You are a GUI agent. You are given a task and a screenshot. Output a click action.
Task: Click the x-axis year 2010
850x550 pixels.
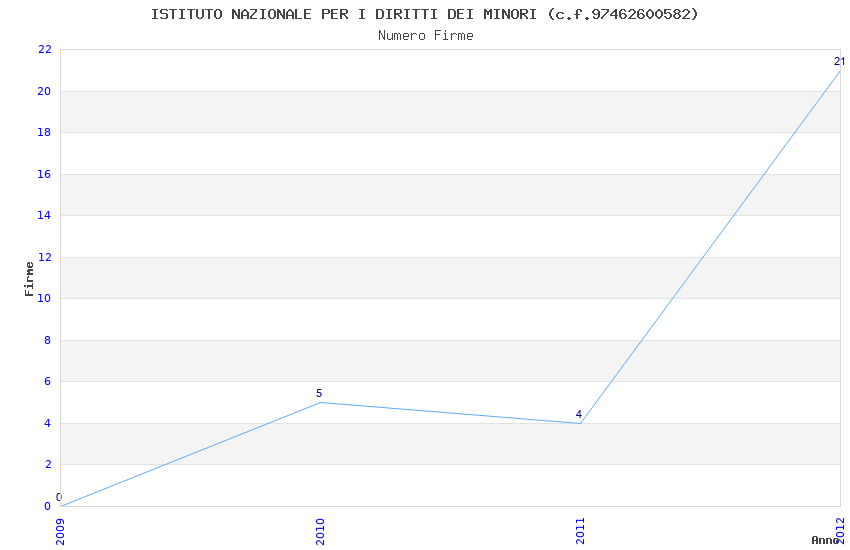pyautogui.click(x=320, y=532)
